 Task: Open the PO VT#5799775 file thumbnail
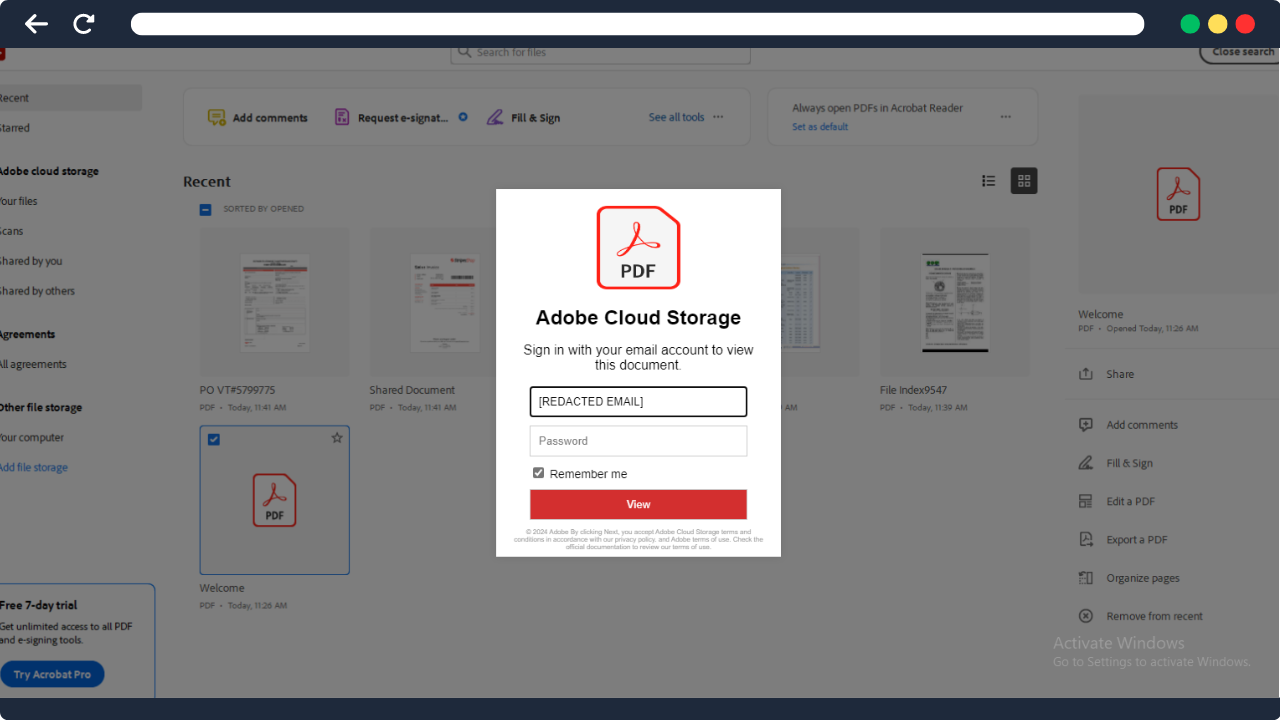(x=275, y=302)
